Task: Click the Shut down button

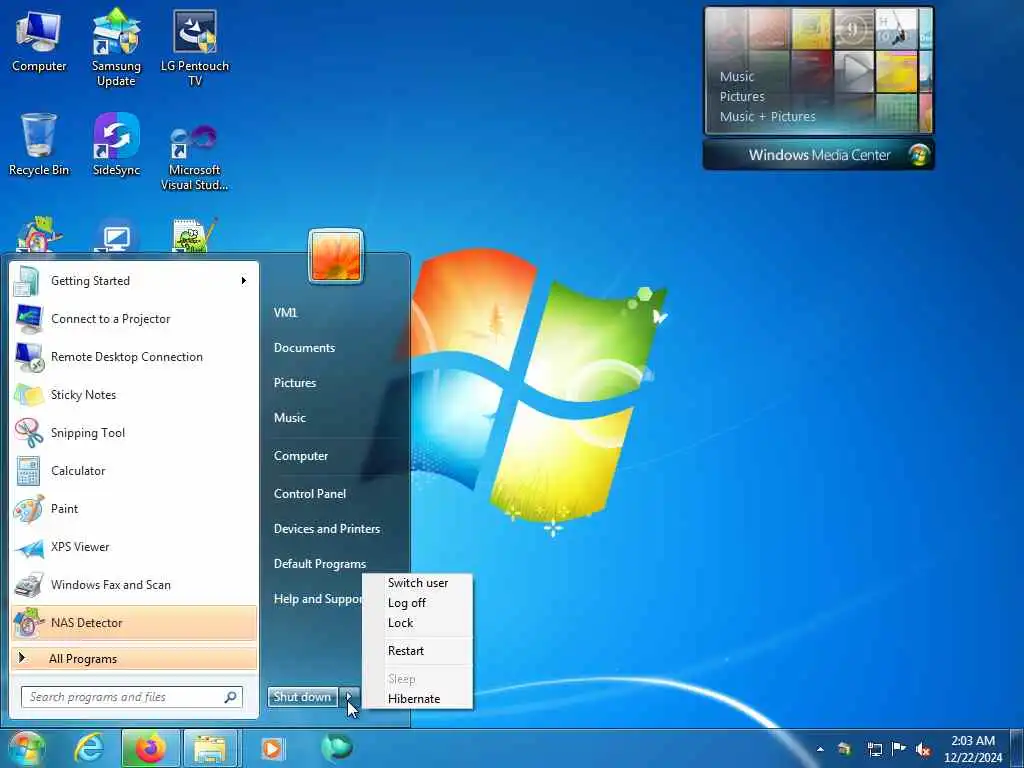Action: click(x=302, y=697)
